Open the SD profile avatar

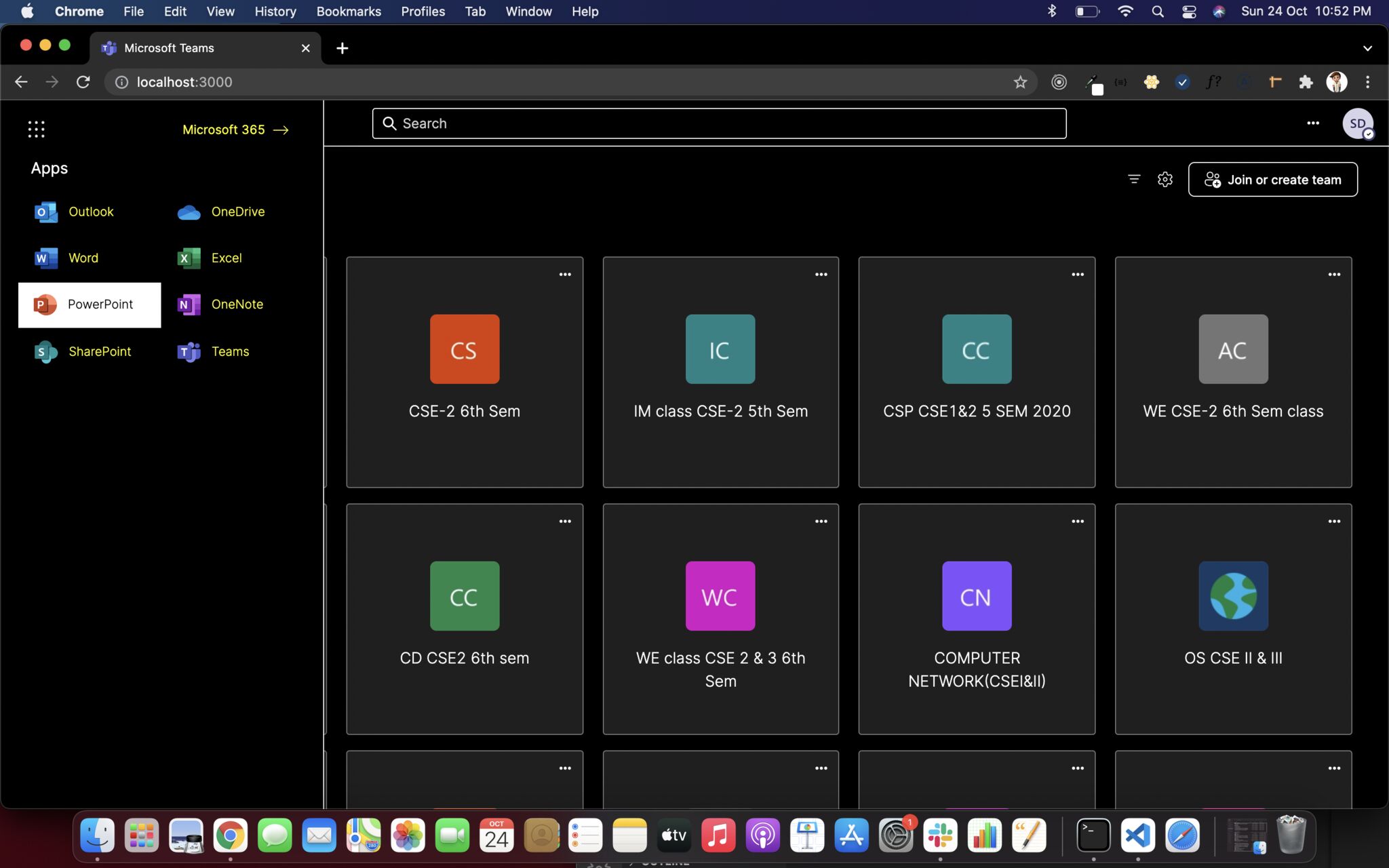click(1357, 123)
